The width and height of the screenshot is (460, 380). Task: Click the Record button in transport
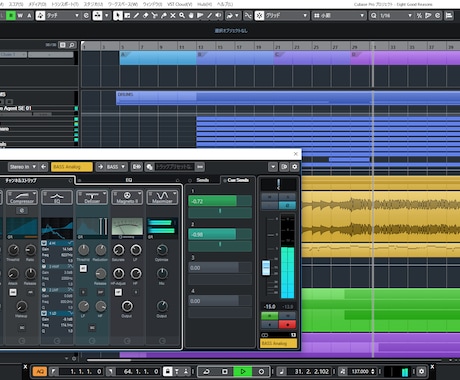(x=261, y=371)
